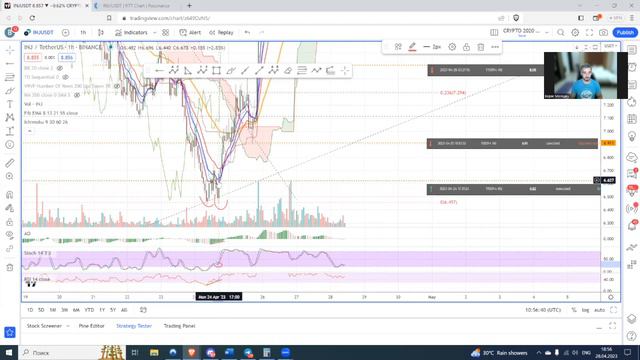The image size is (640, 360).
Task: Open chart settings gear in top toolbar
Action: point(575,32)
